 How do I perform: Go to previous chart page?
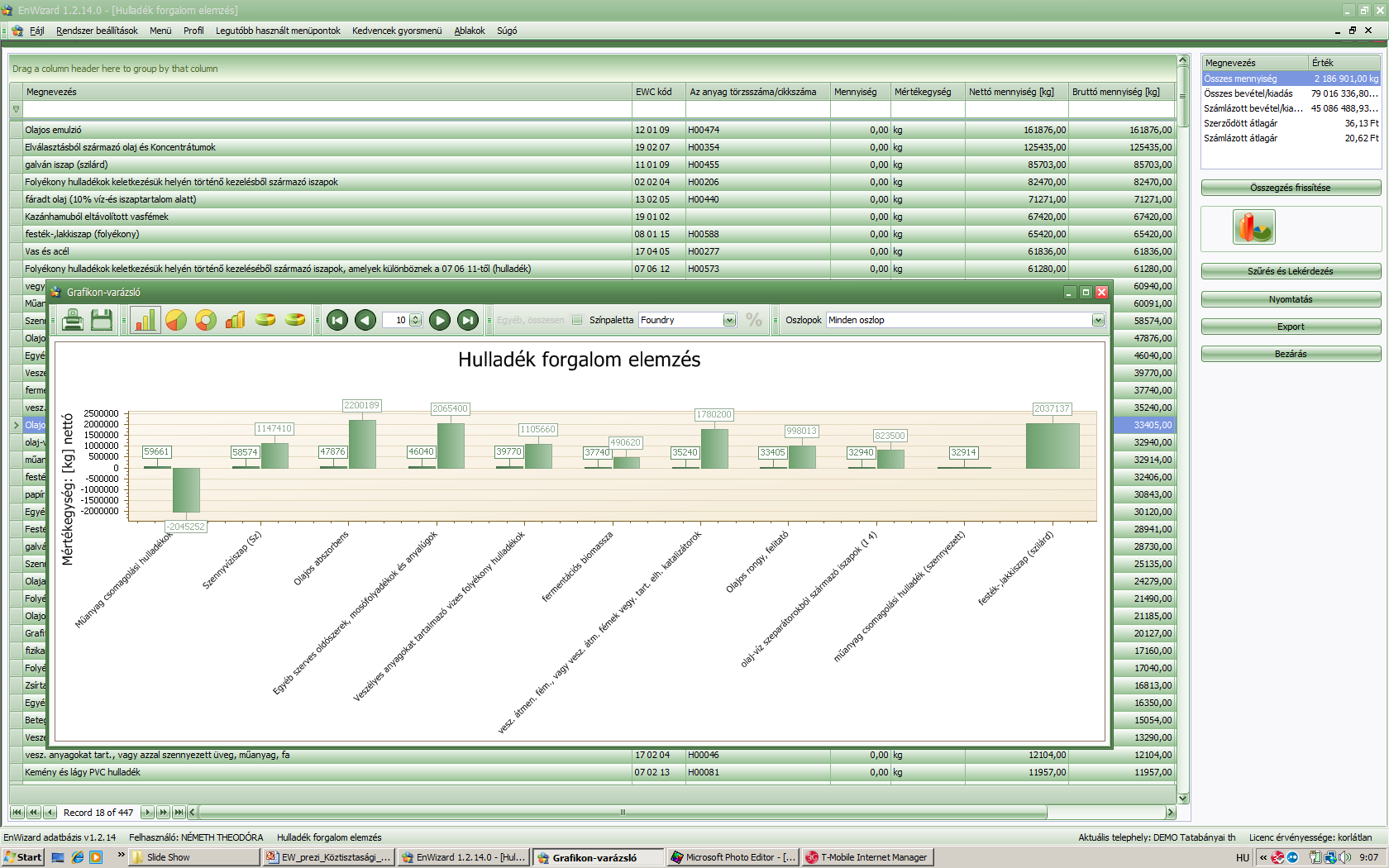(x=365, y=320)
